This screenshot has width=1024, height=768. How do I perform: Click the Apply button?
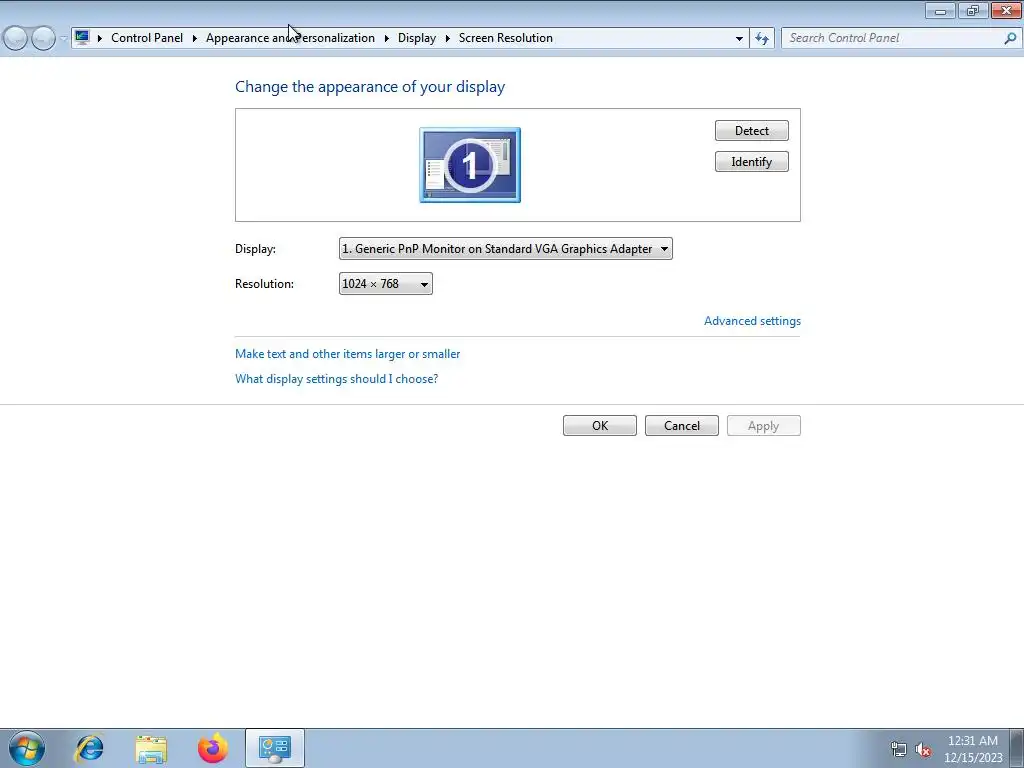click(763, 426)
